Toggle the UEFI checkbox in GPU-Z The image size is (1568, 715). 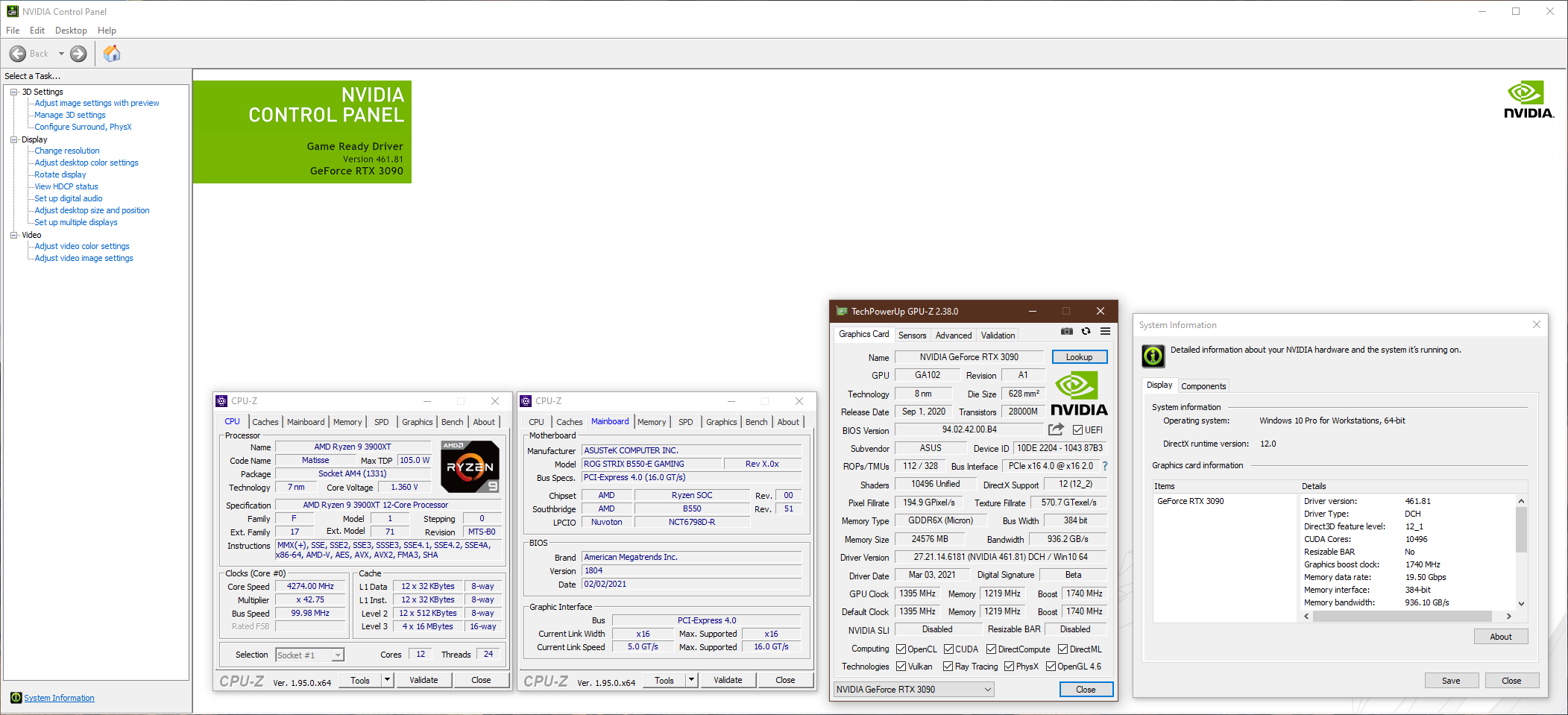[x=1077, y=430]
